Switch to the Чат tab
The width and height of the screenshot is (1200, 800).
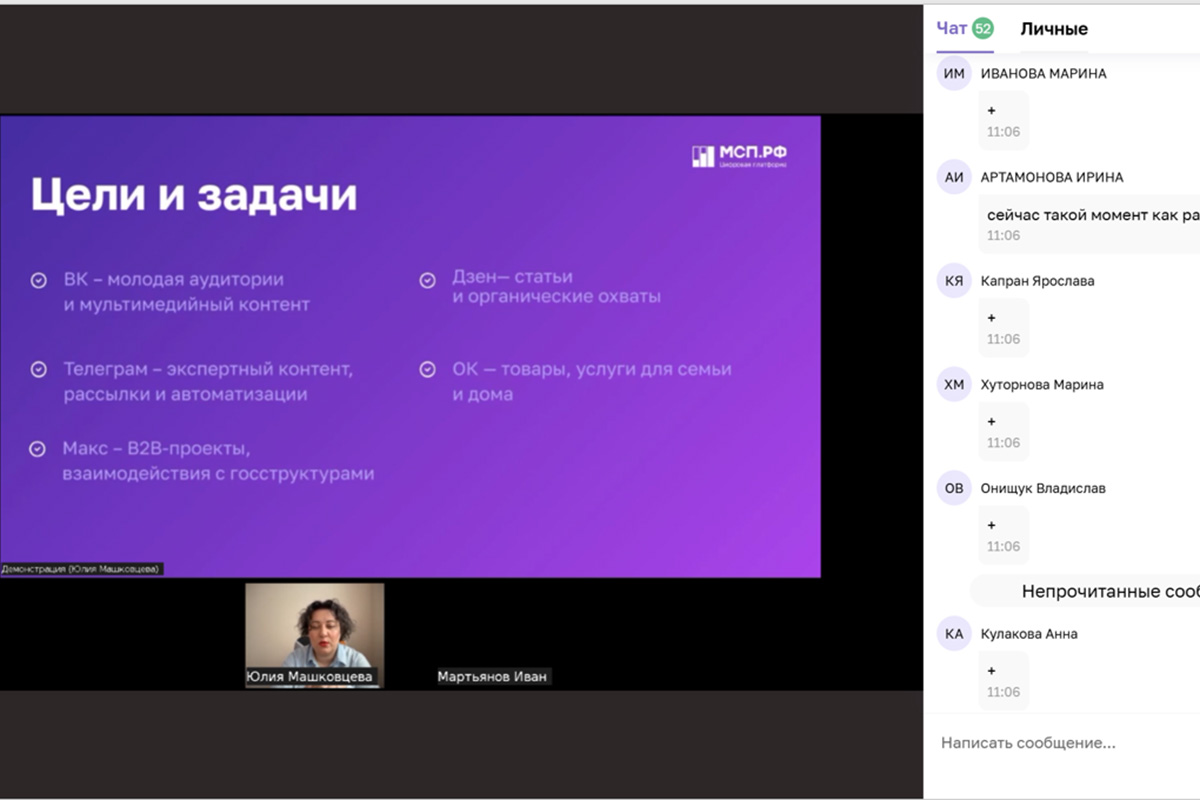coord(951,28)
